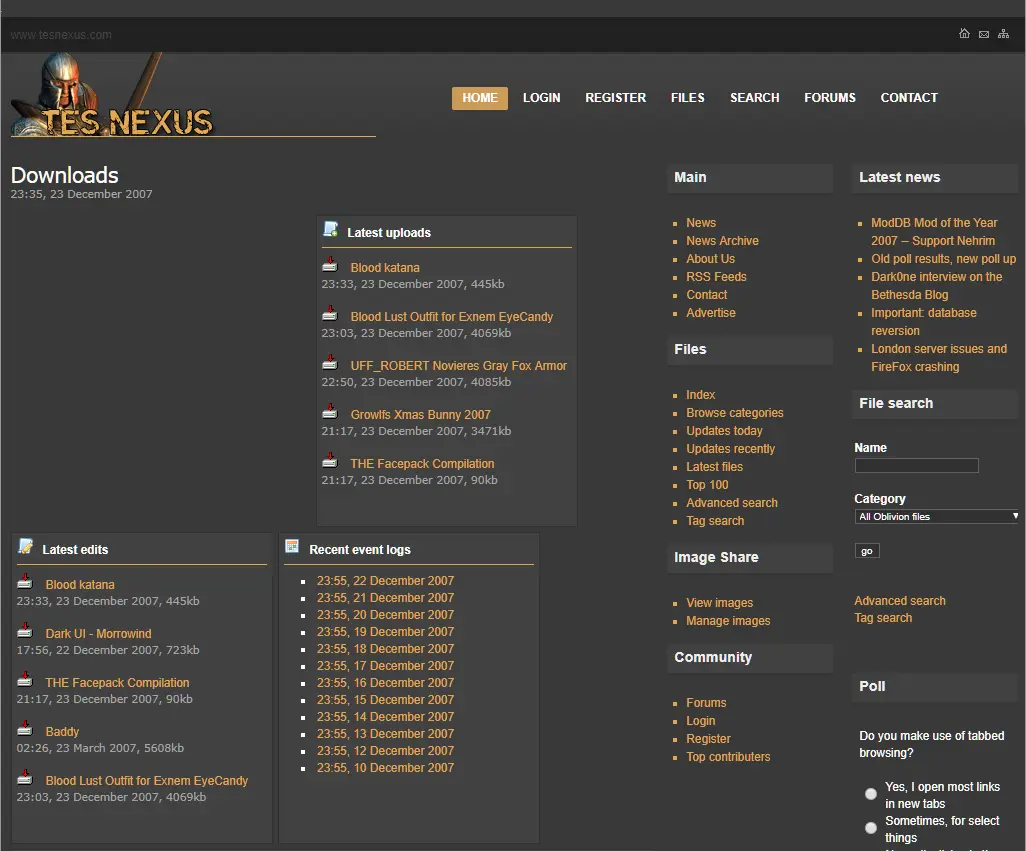
Task: Open View images under Image Share
Action: tap(720, 603)
